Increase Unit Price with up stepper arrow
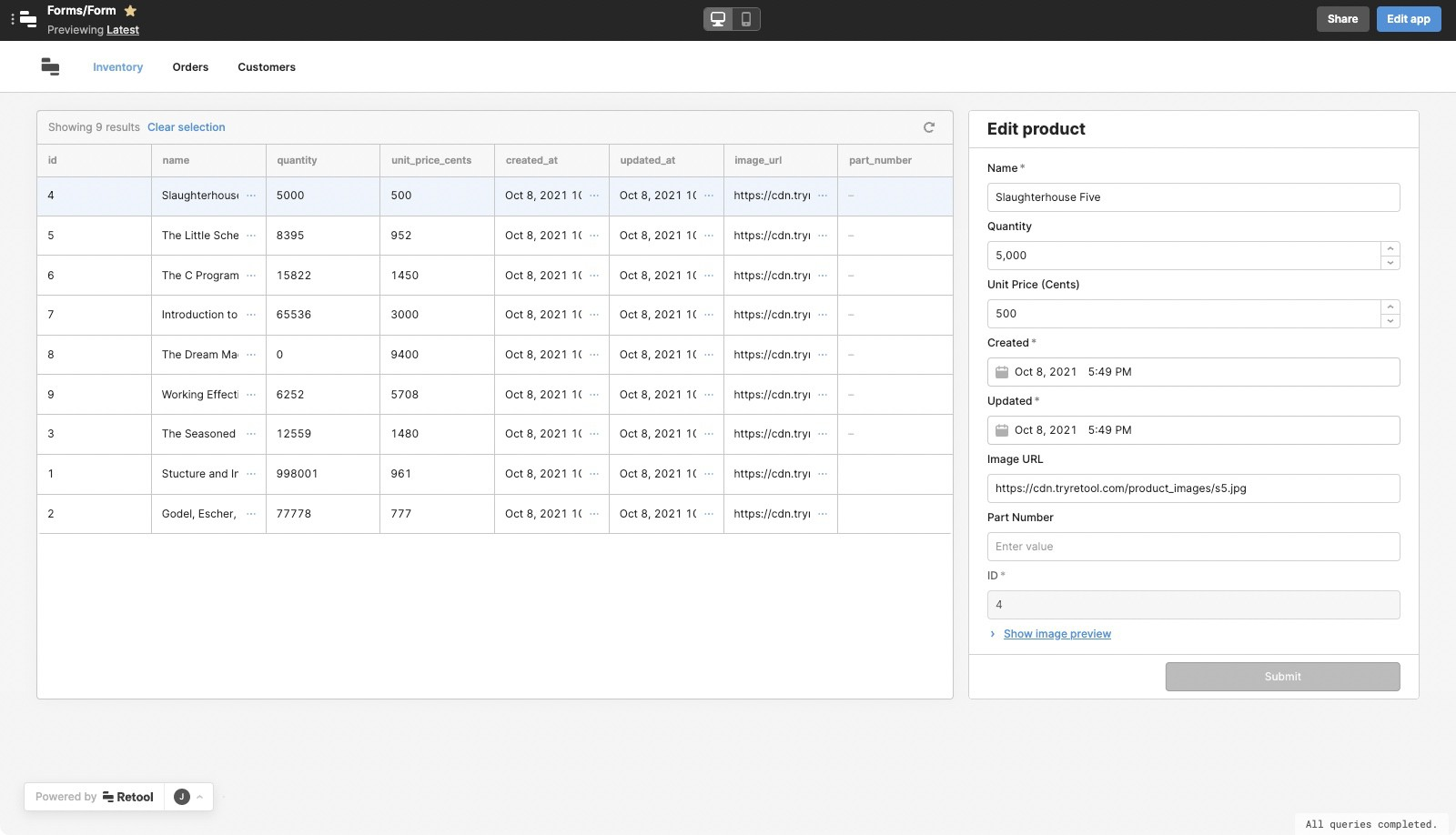This screenshot has width=1456, height=835. click(x=1390, y=307)
